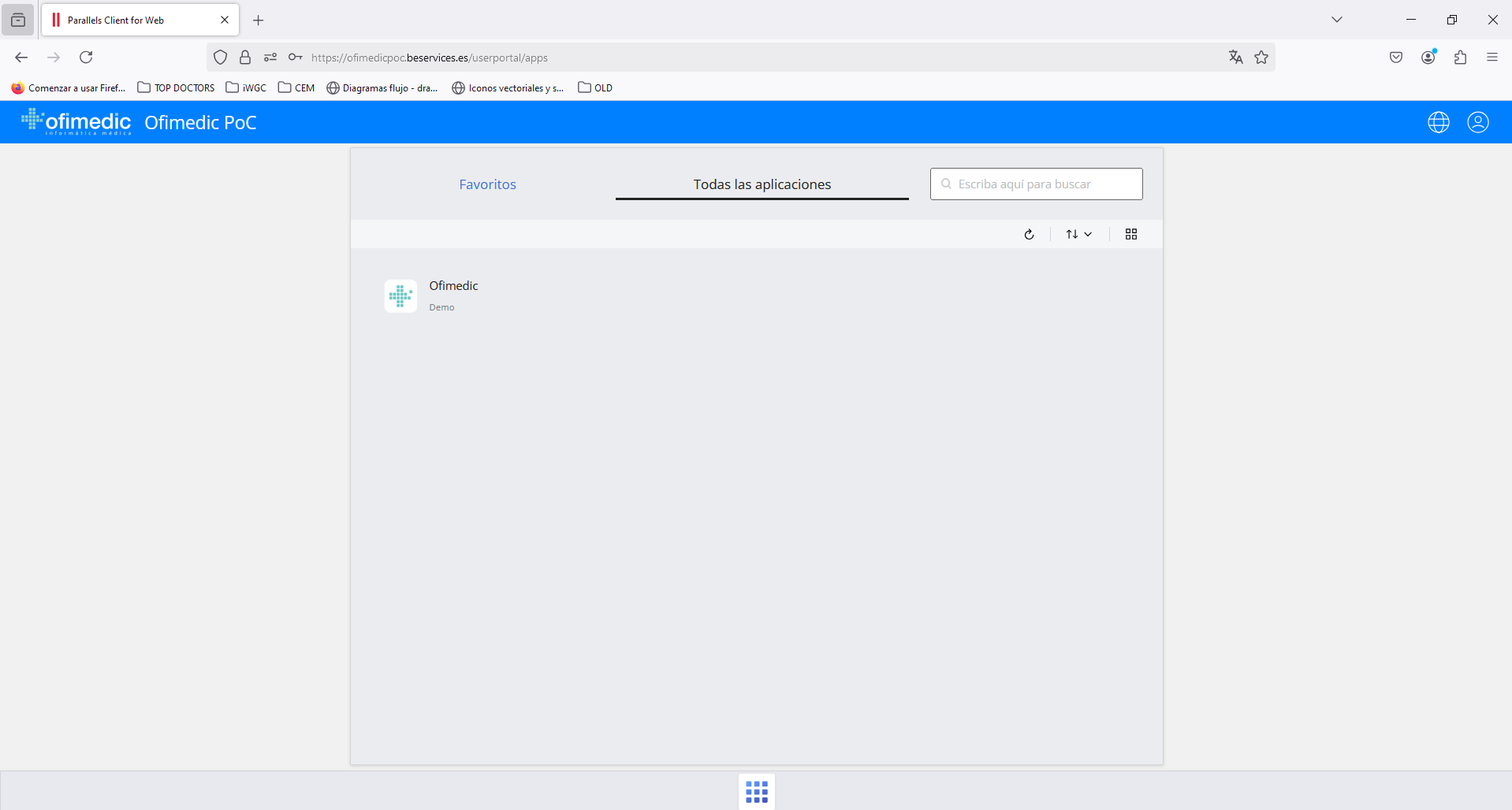The image size is (1512, 810).
Task: Open the extensions panel
Action: point(1461,58)
